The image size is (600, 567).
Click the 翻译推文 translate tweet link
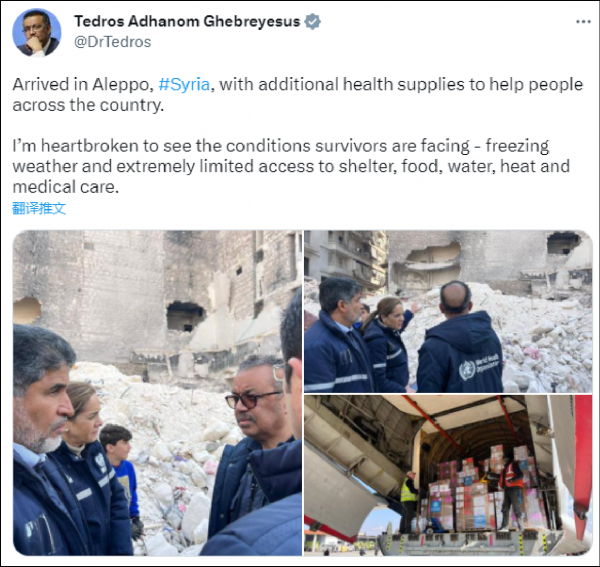pos(39,208)
